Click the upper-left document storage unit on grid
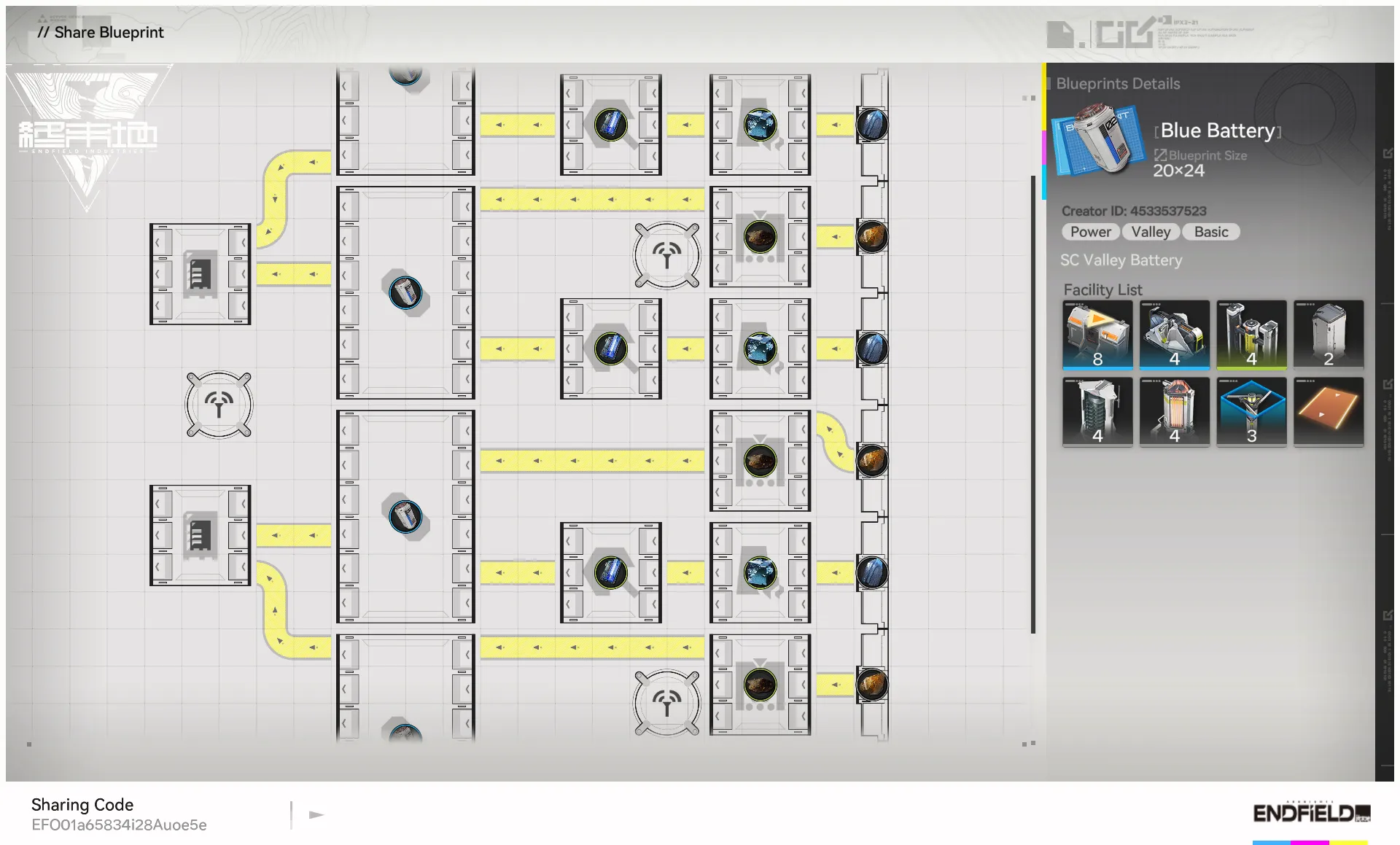This screenshot has width=1400, height=845. coord(200,273)
